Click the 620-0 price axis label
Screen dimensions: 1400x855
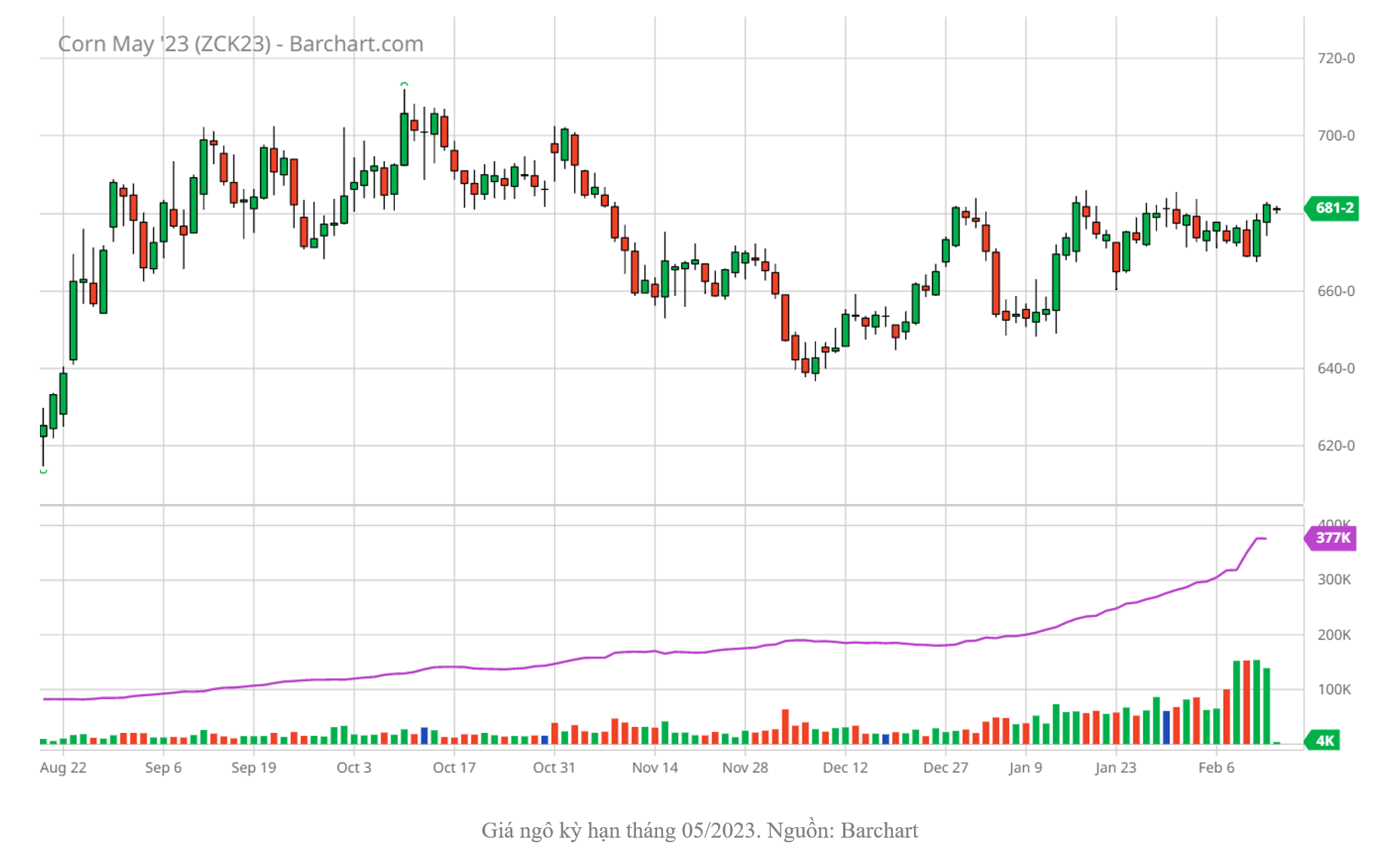click(x=1335, y=446)
